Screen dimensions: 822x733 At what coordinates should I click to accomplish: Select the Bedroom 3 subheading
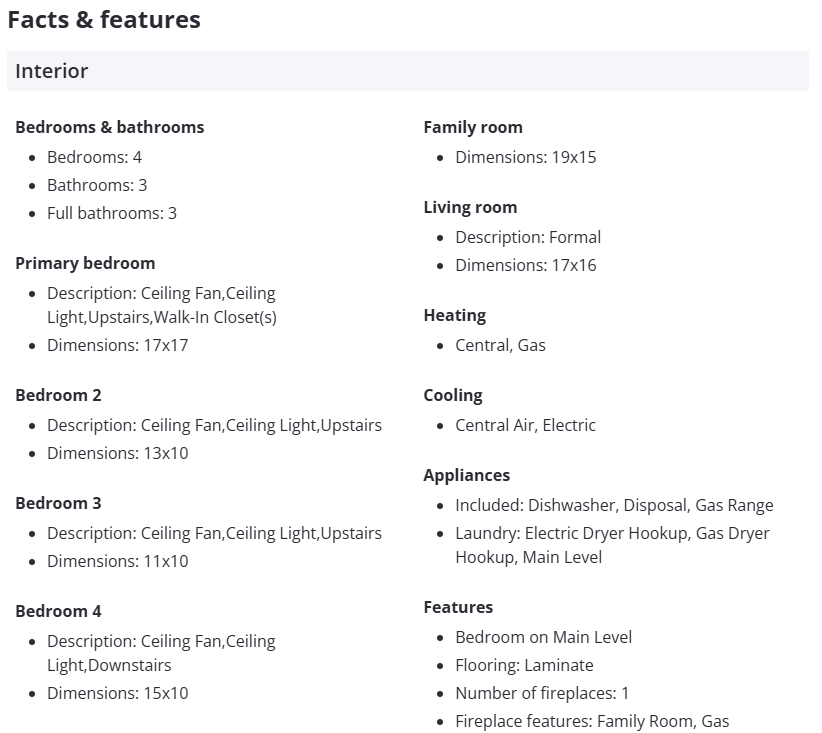(58, 503)
